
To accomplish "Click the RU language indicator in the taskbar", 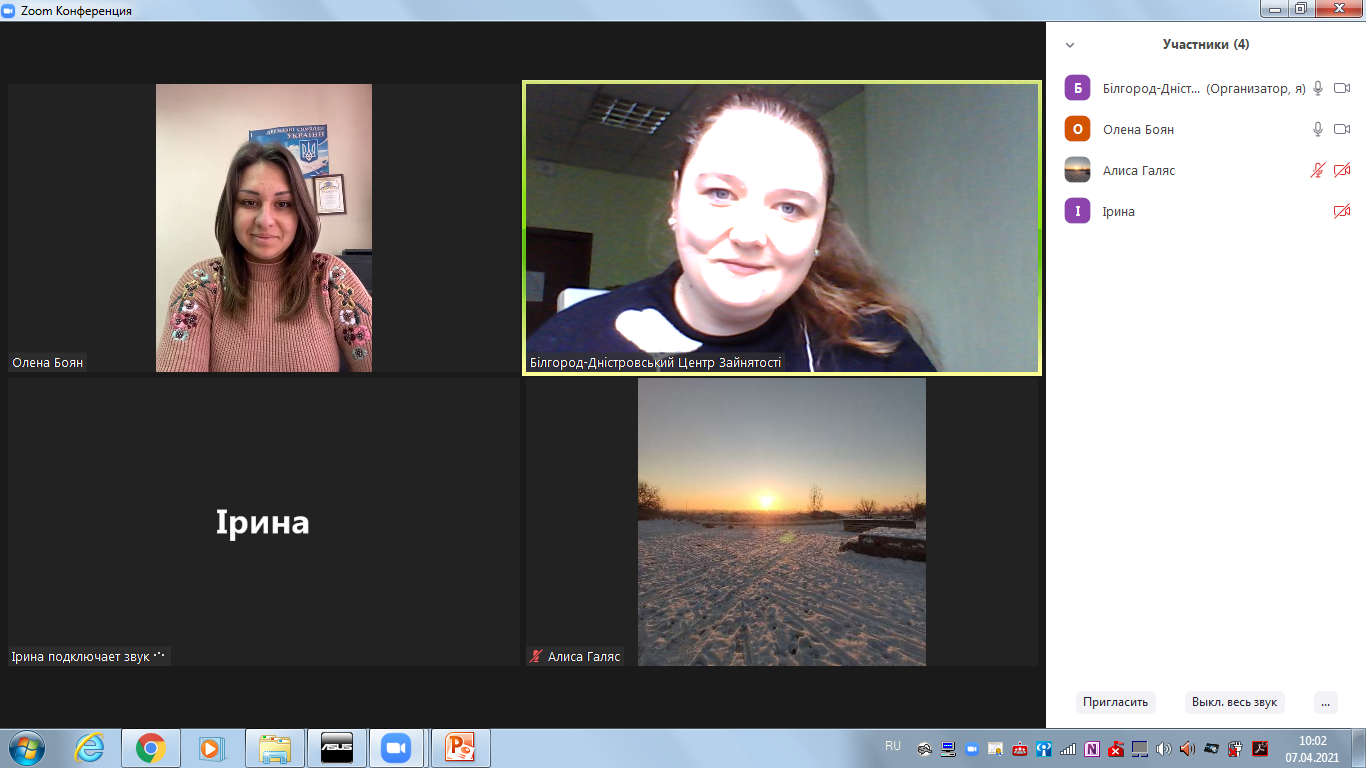I will click(x=893, y=746).
